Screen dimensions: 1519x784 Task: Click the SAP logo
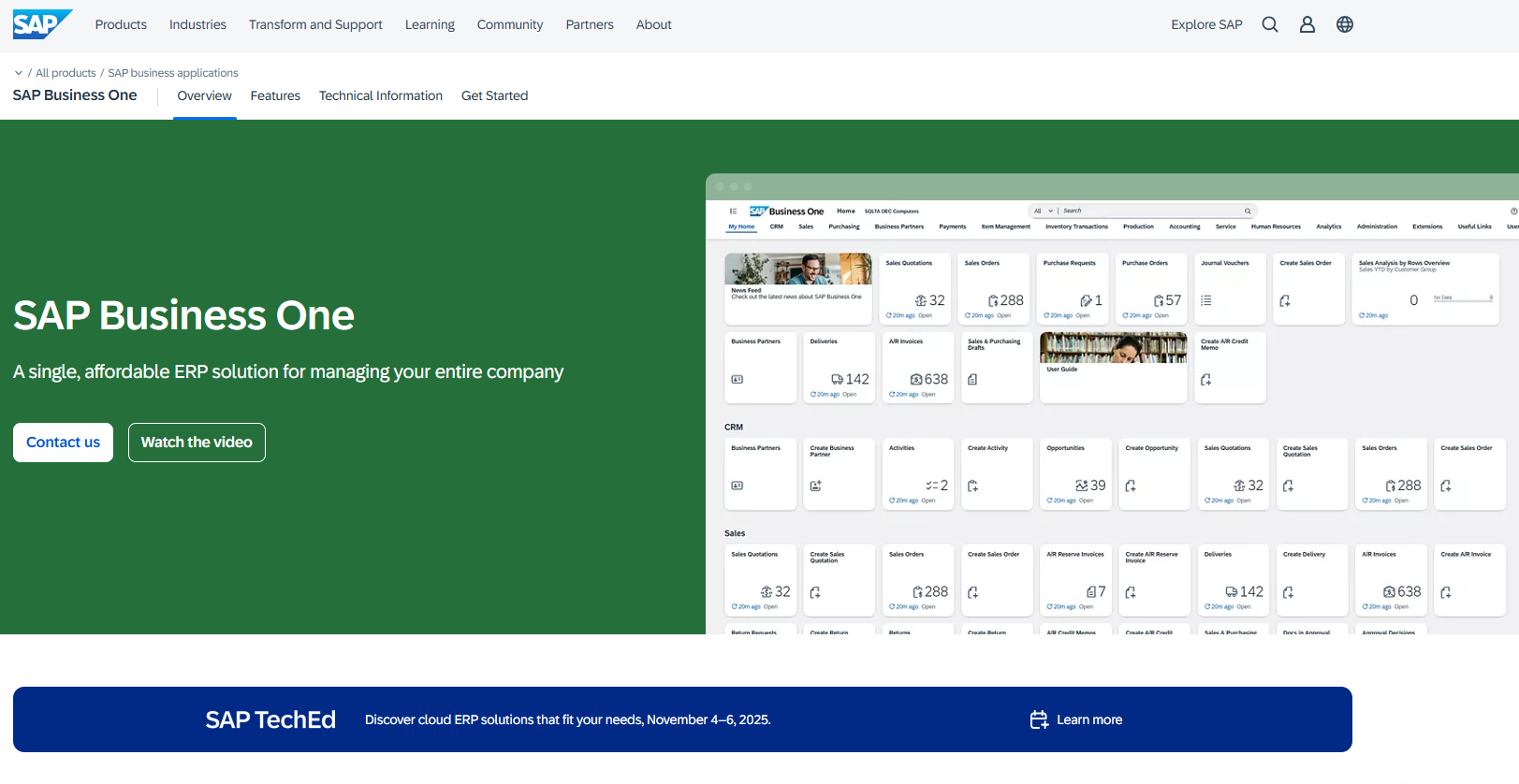[x=41, y=24]
